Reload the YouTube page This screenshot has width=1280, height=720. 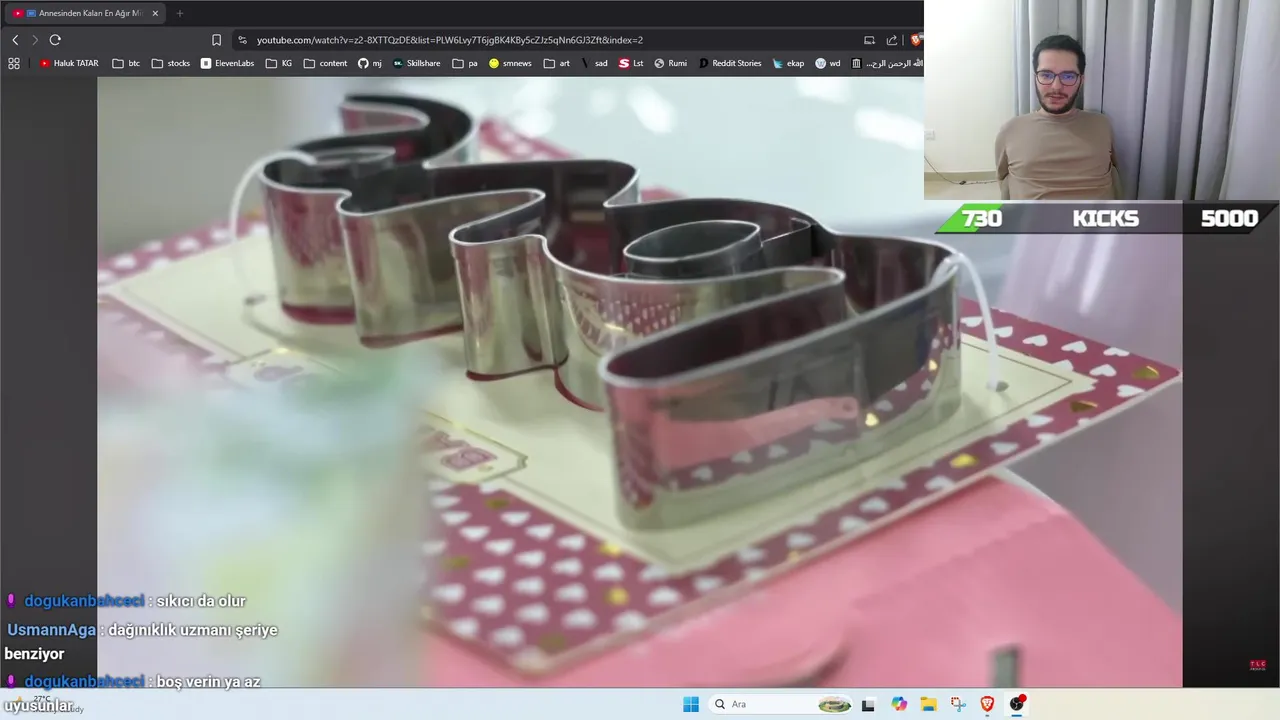(55, 40)
